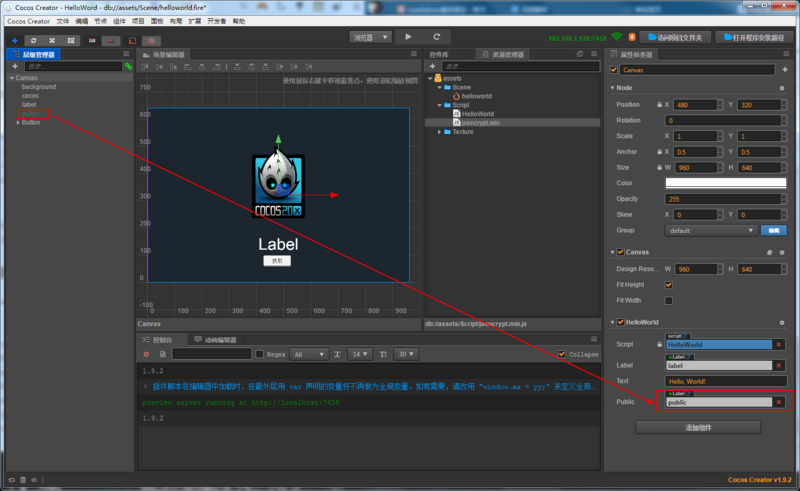The height and width of the screenshot is (491, 800).
Task: Click the HelloWorld component gear icon
Action: click(782, 323)
